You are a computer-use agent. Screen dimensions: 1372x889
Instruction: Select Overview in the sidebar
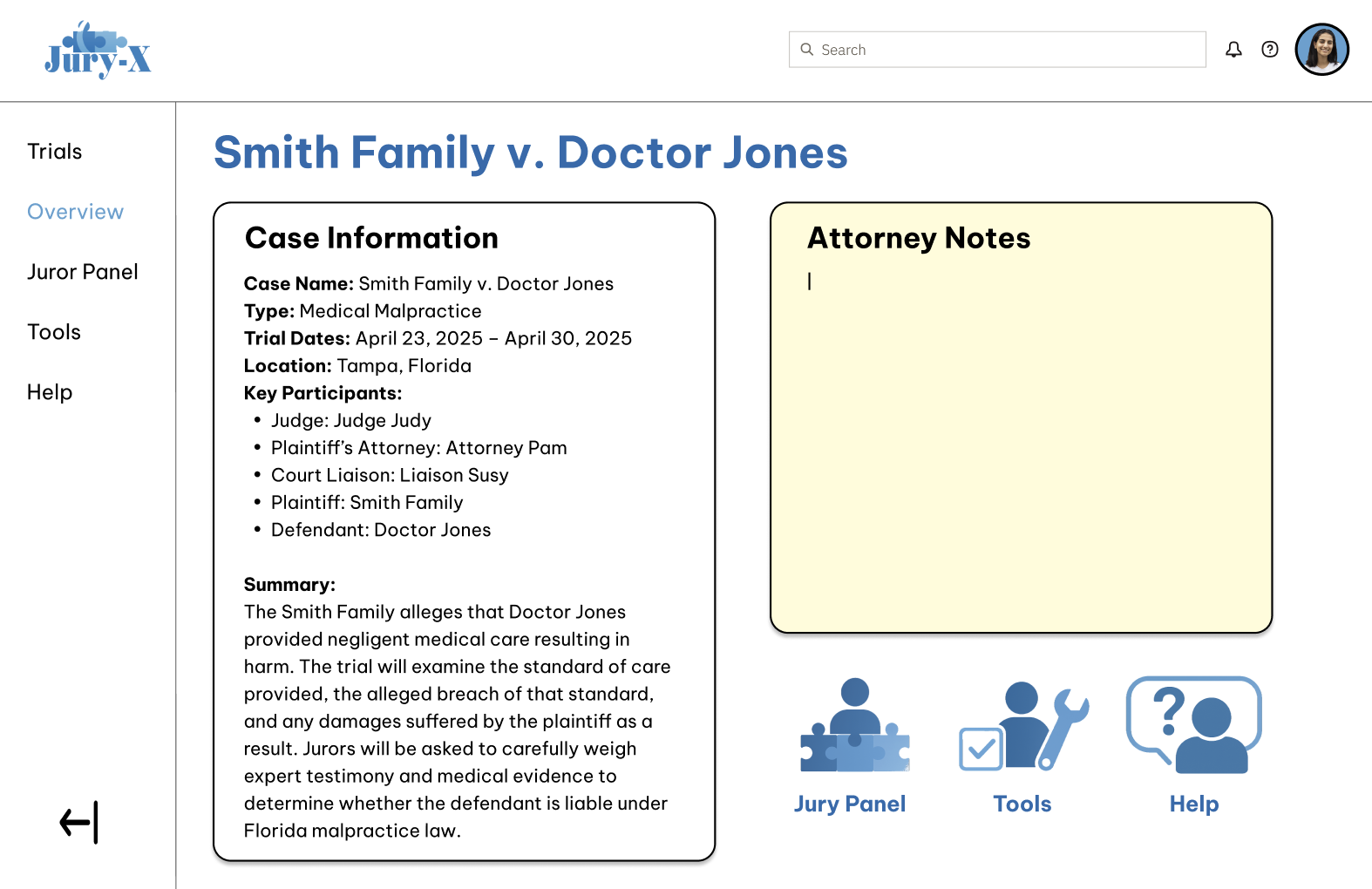coord(76,212)
